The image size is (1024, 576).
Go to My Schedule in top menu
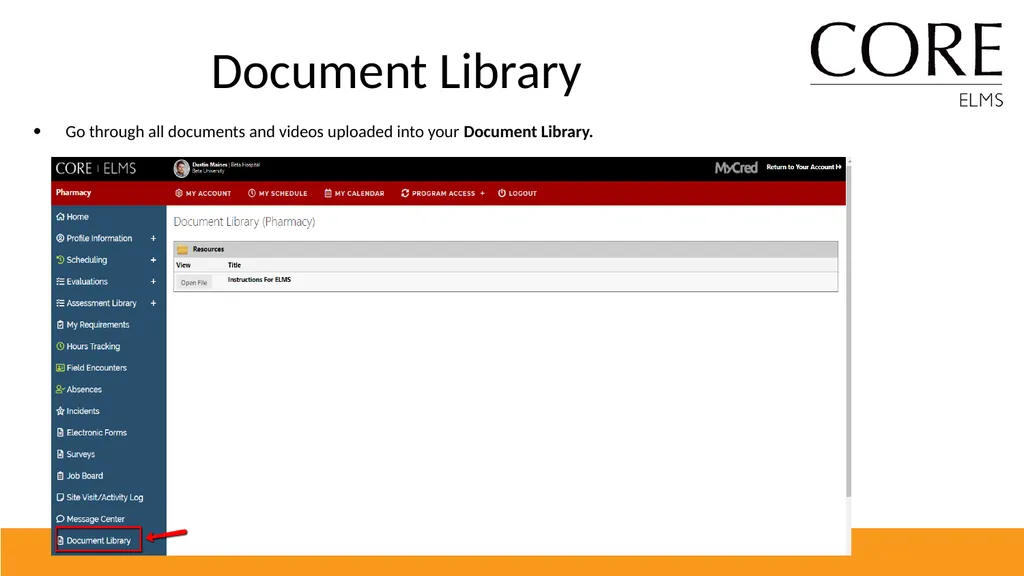[278, 193]
